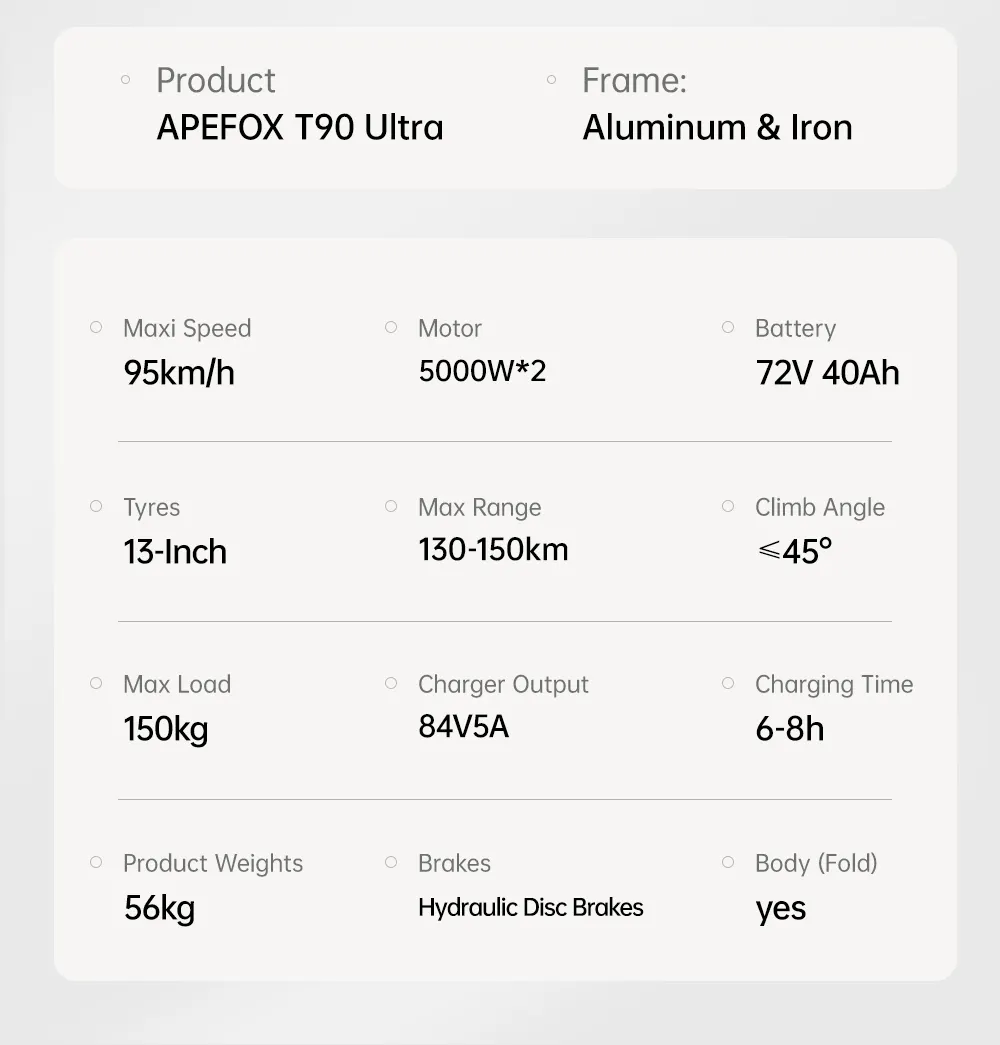Select the circle next to Climb Angle

[728, 507]
